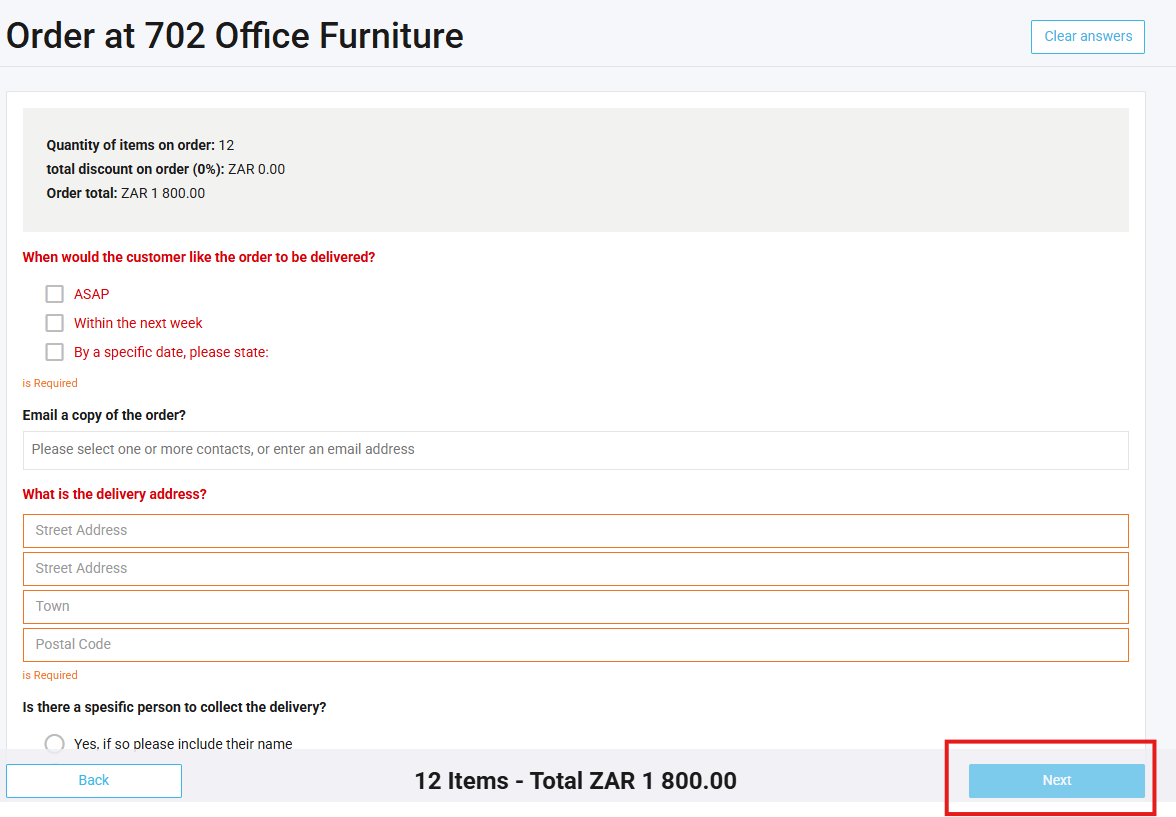
Task: Focus the email a copy contacts field
Action: [x=575, y=450]
